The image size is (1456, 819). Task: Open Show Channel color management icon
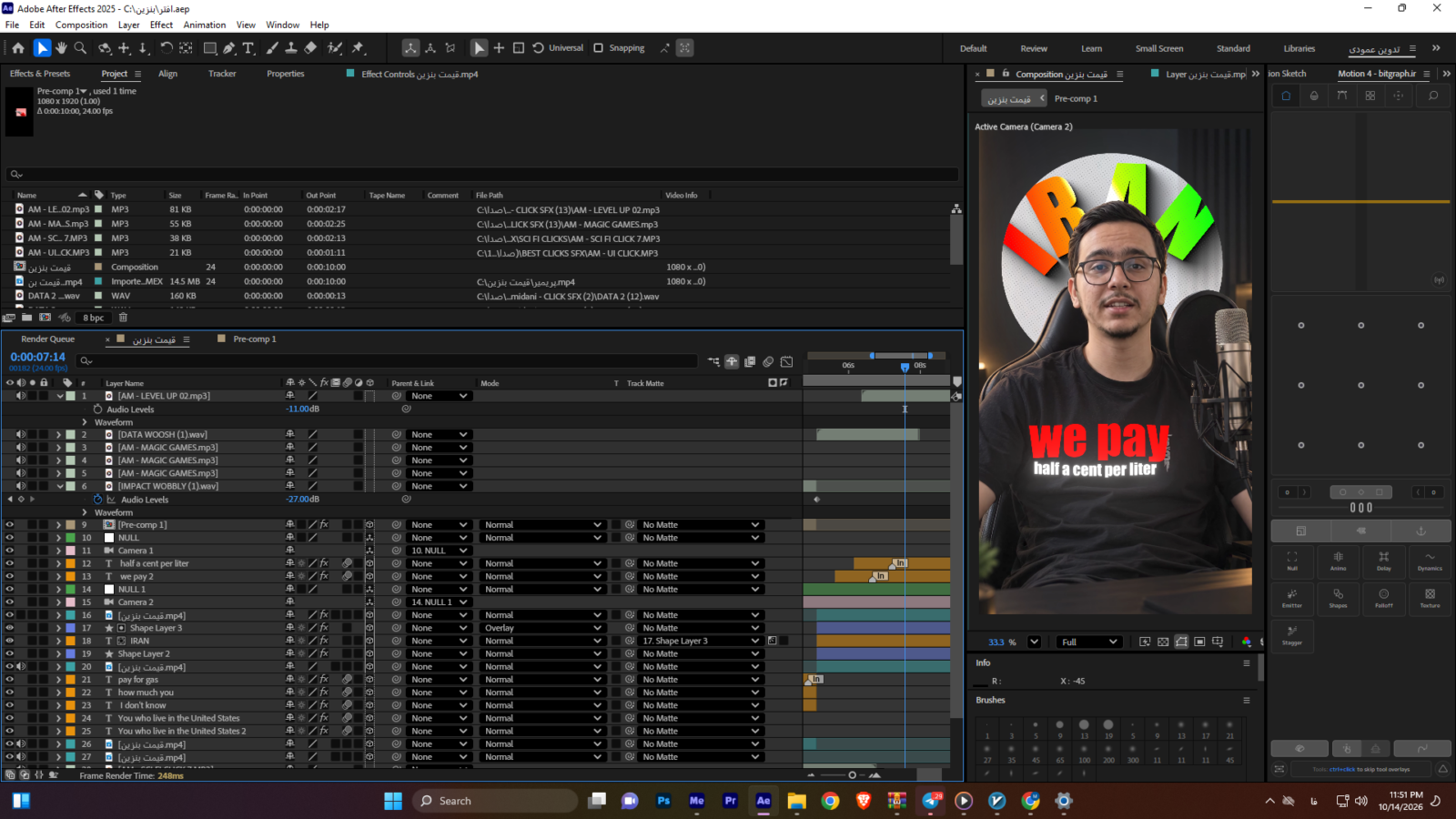[1246, 642]
